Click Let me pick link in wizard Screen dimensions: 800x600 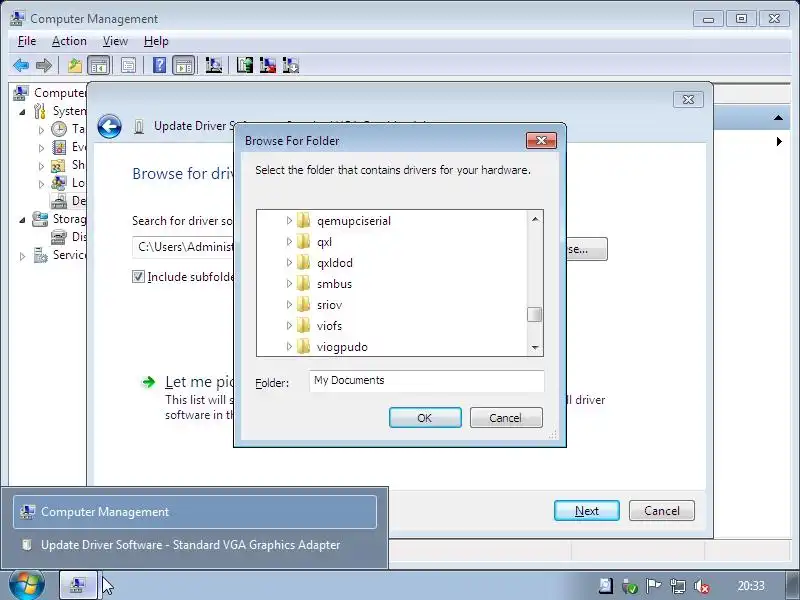[x=199, y=382]
